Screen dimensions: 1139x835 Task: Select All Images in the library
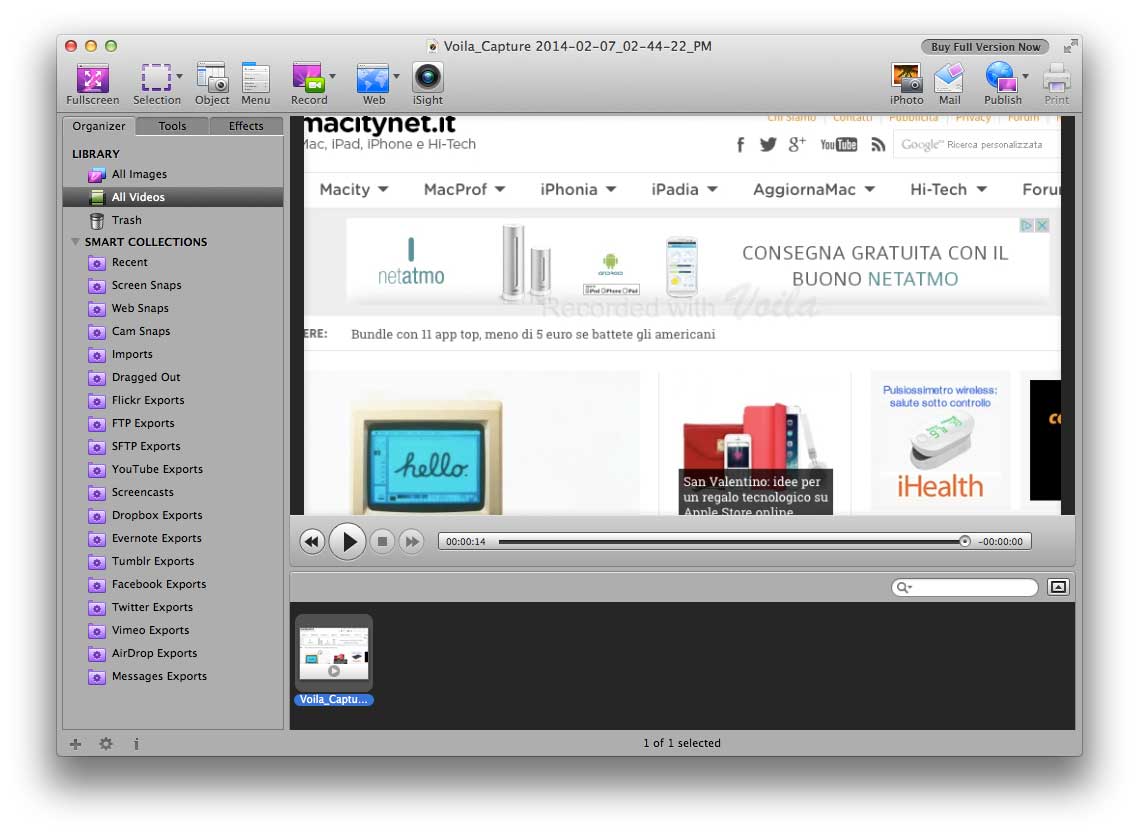pos(173,174)
